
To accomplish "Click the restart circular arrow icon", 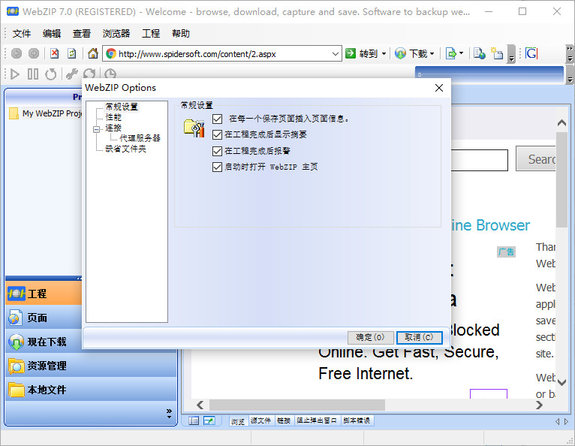I will pyautogui.click(x=51, y=74).
